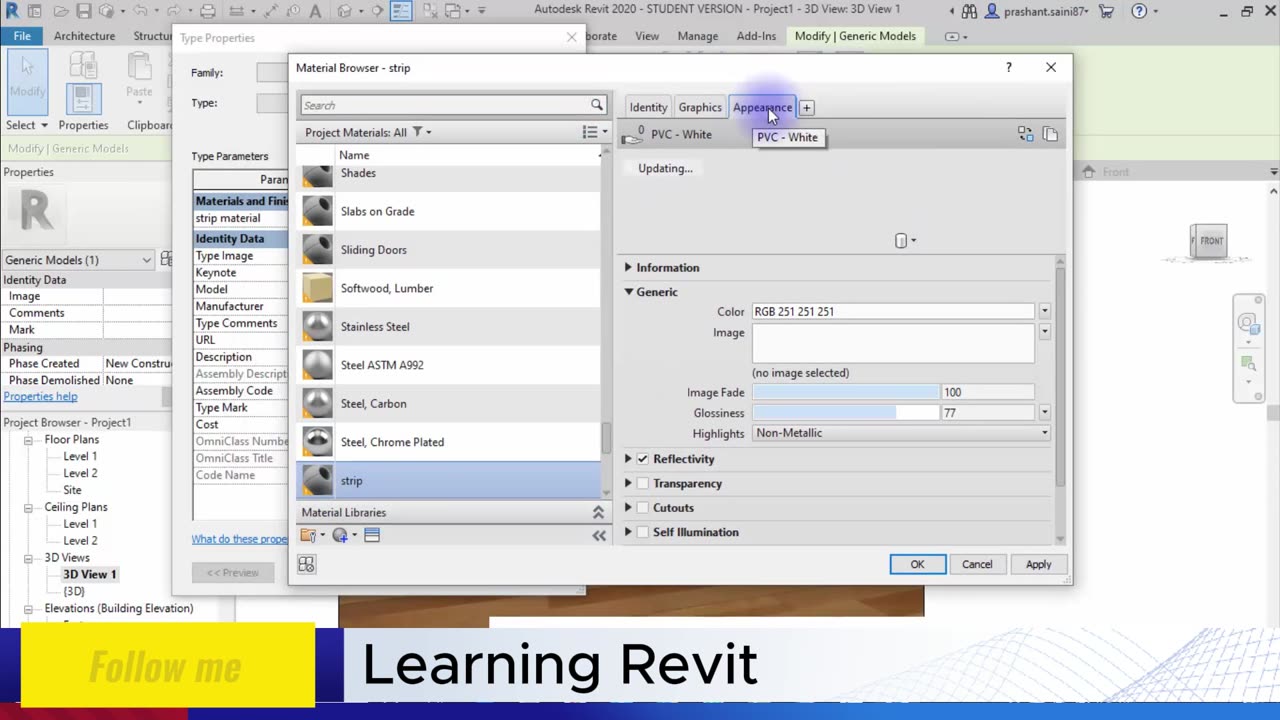Open the Add-Ins ribbon tab

(x=756, y=36)
